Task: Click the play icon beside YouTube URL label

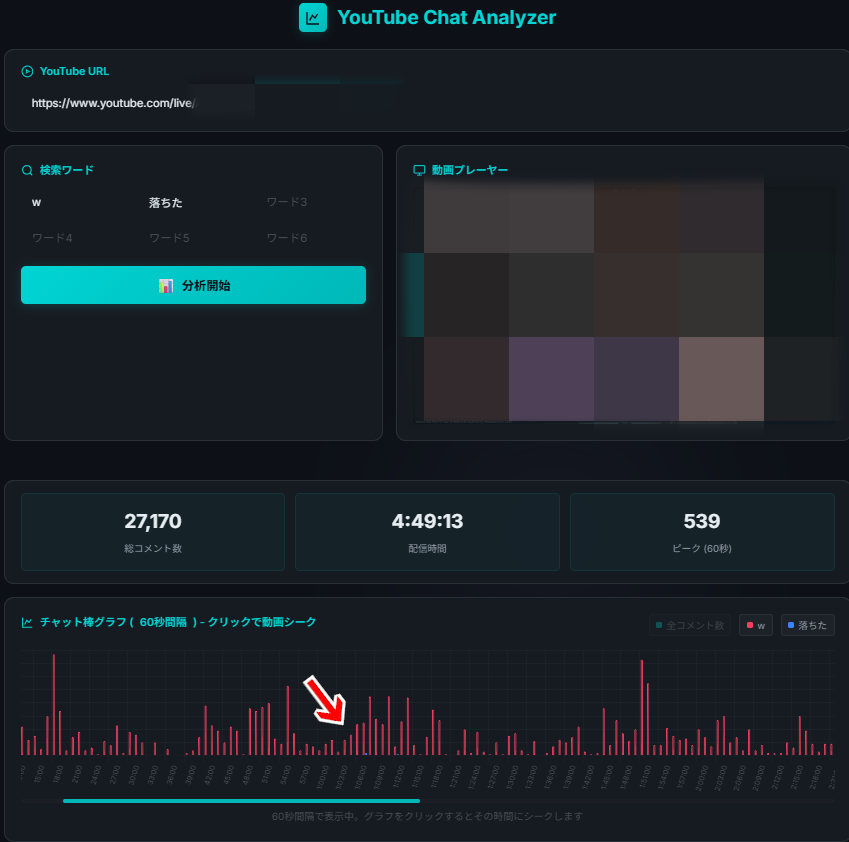Action: click(27, 71)
